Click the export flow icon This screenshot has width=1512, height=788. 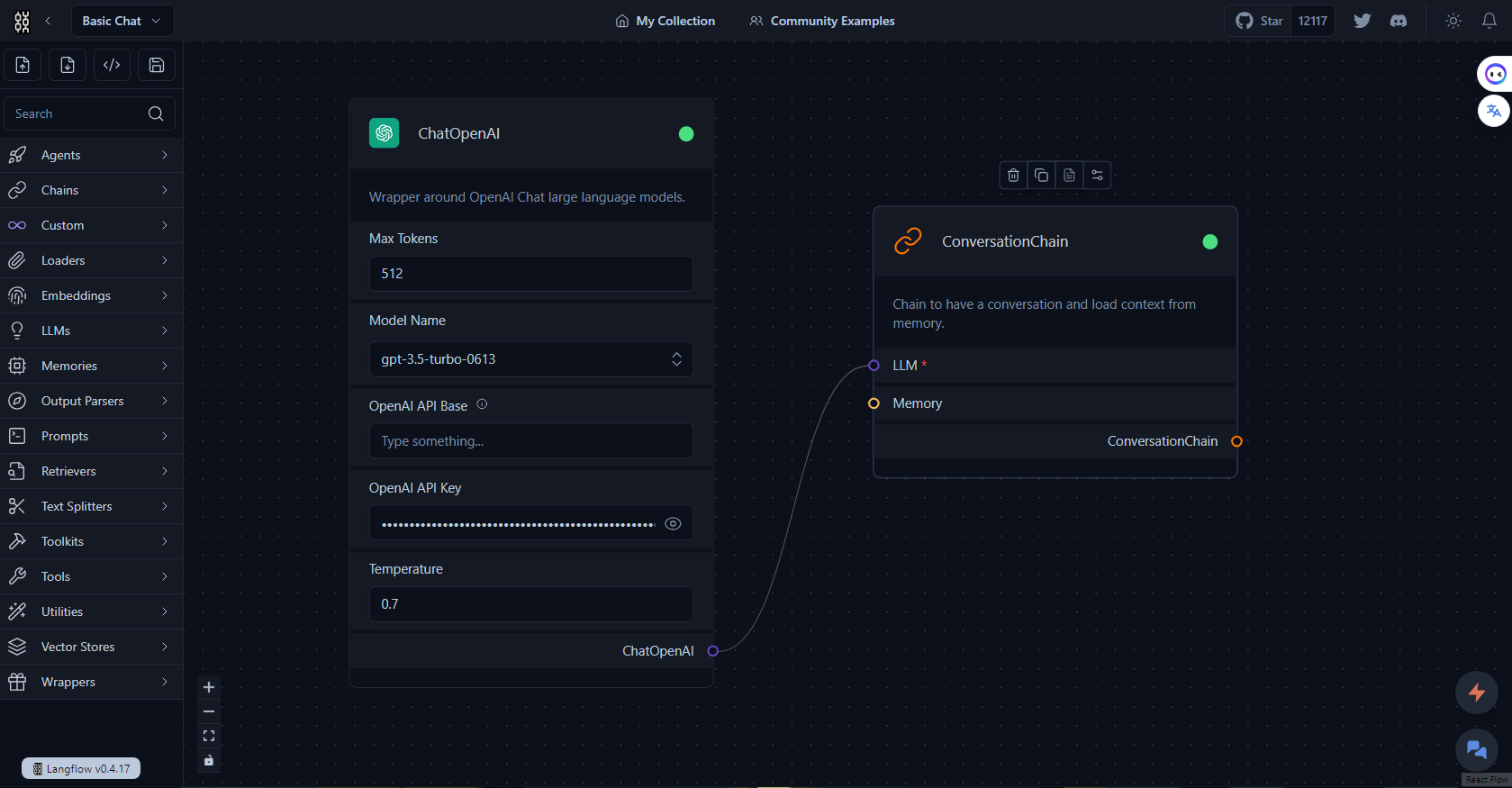68,65
